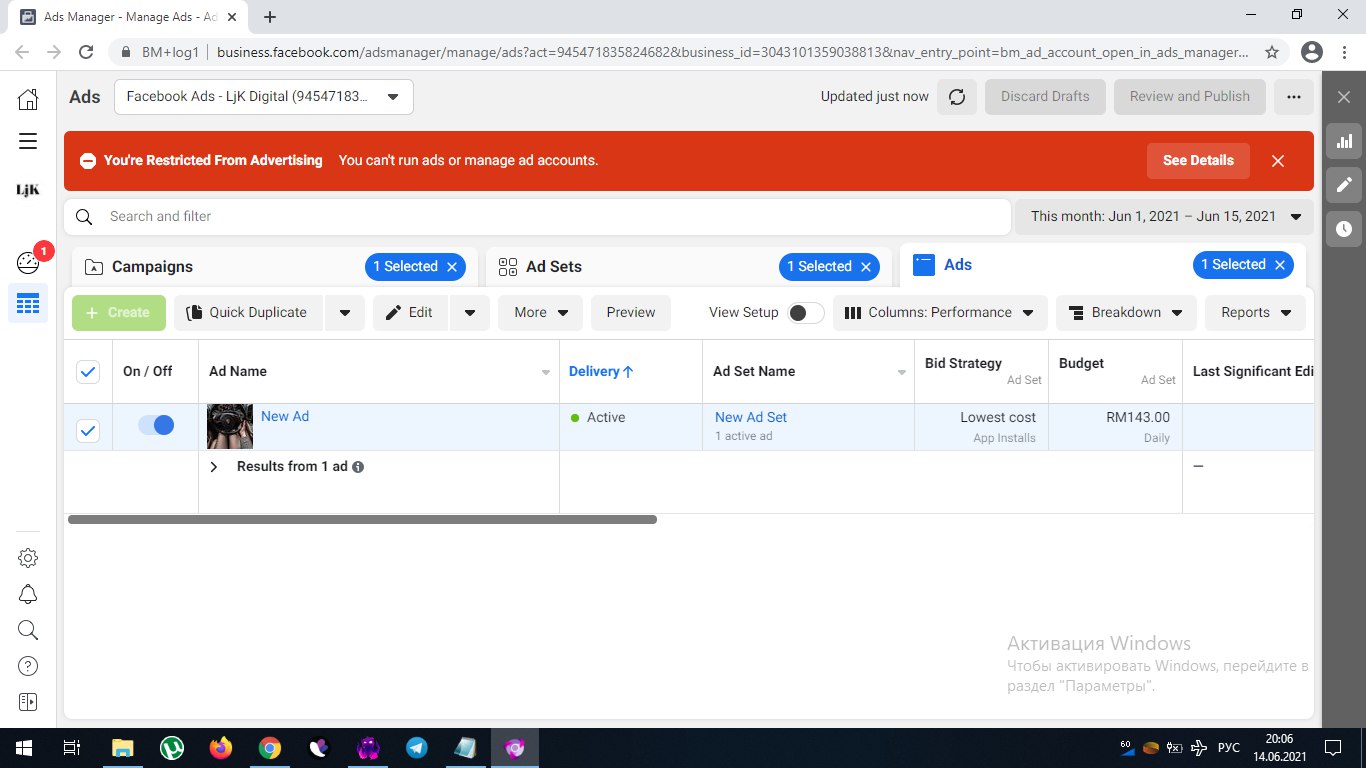Open the history clock in right rail
The height and width of the screenshot is (768, 1366).
click(1344, 229)
